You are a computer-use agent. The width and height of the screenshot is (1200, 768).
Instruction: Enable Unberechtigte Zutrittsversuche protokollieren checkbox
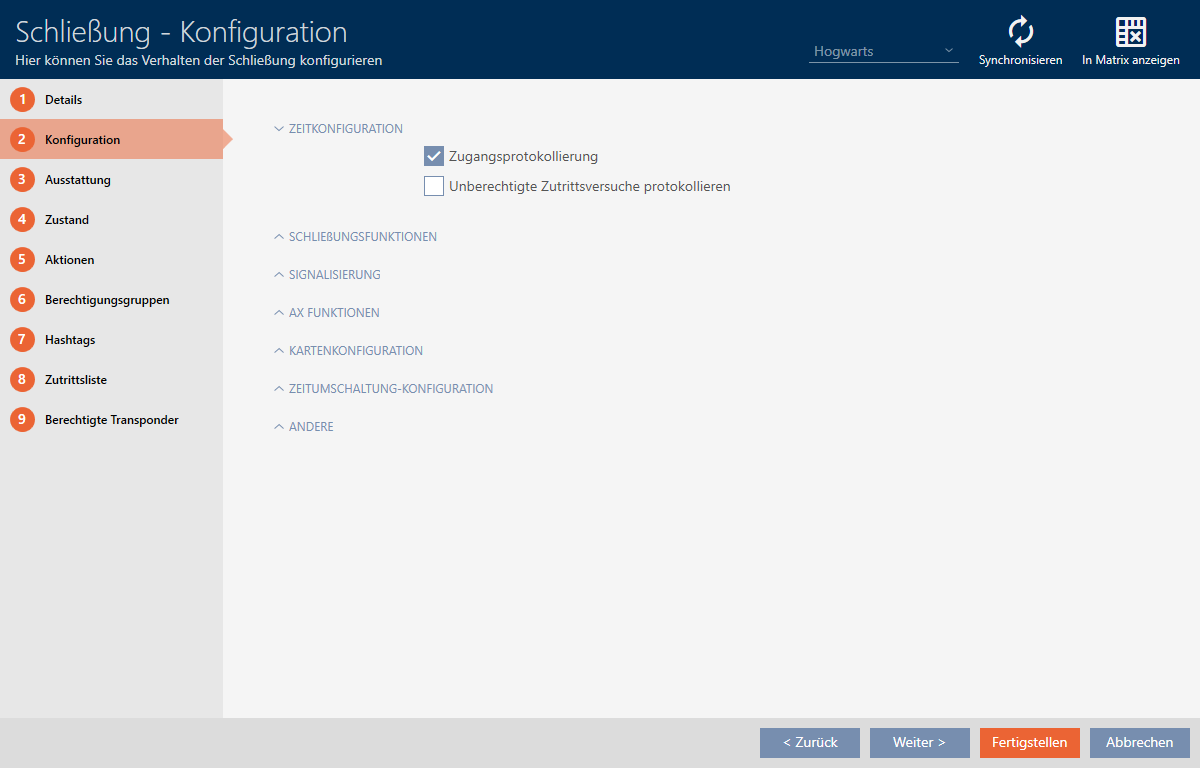pyautogui.click(x=434, y=186)
